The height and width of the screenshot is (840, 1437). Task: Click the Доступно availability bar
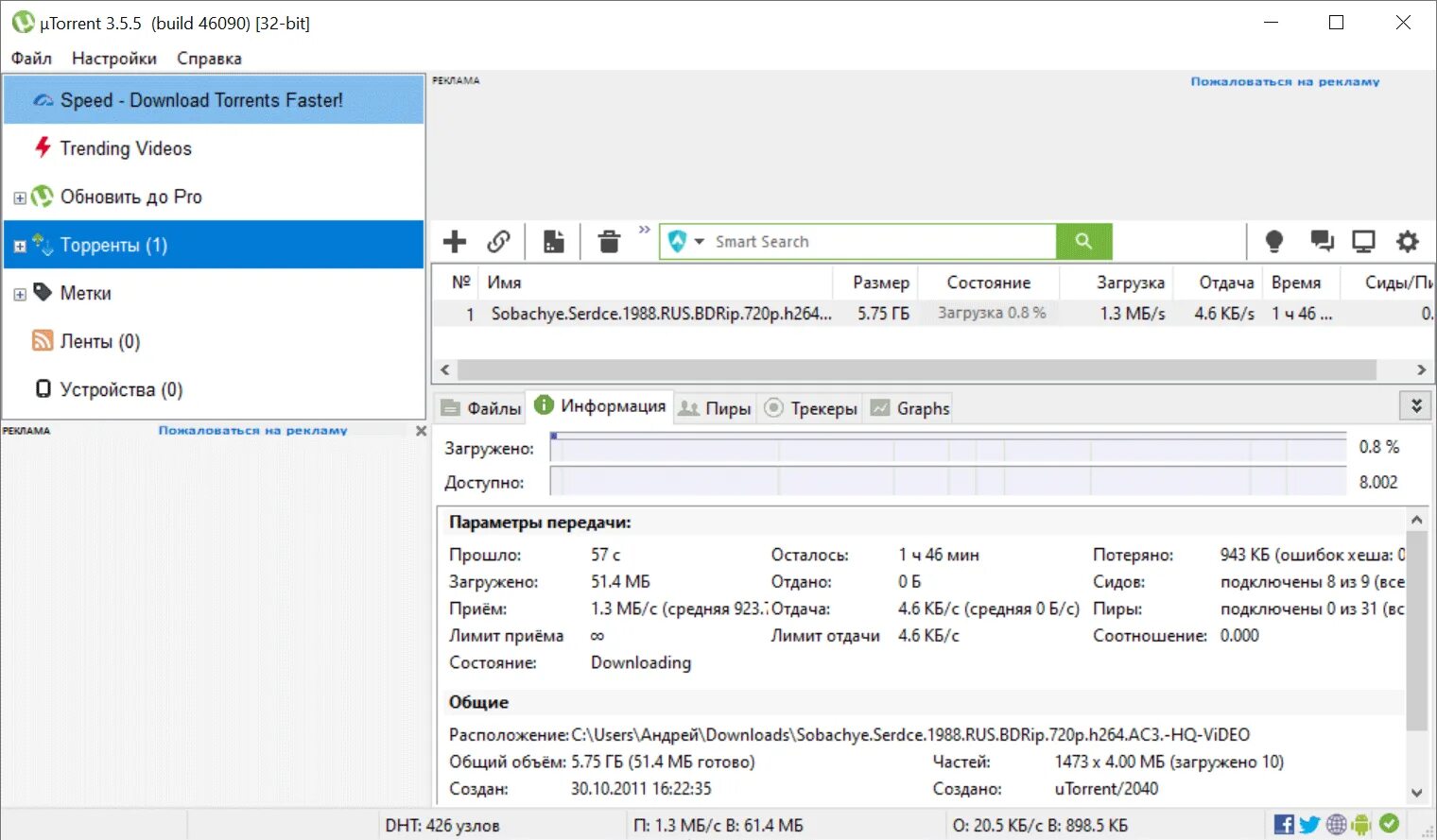coord(948,481)
